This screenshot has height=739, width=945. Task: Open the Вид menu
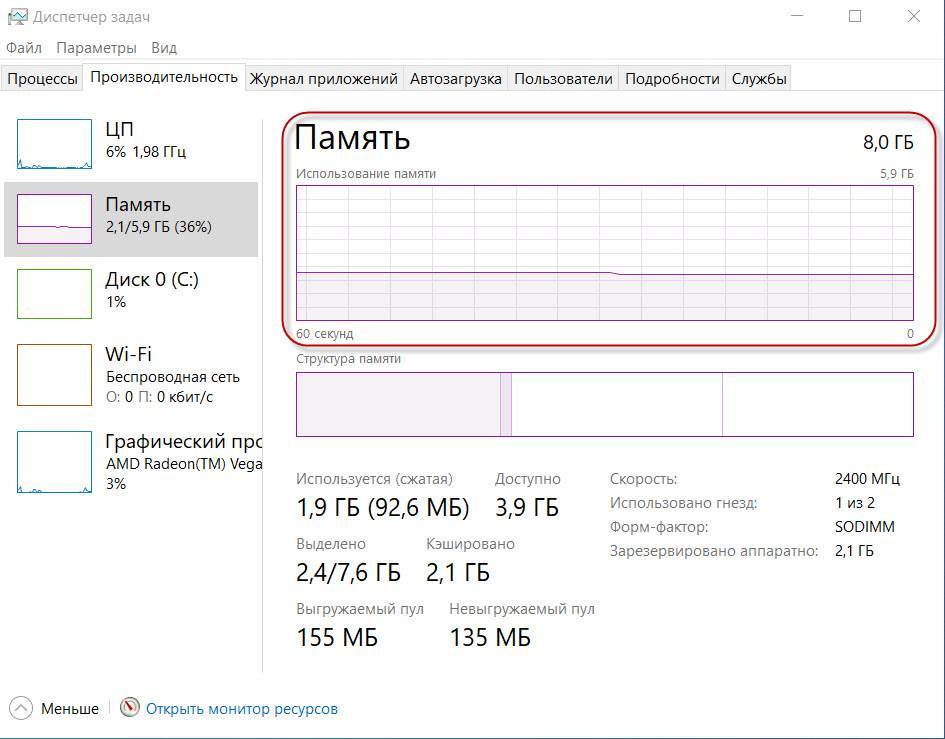(x=164, y=48)
